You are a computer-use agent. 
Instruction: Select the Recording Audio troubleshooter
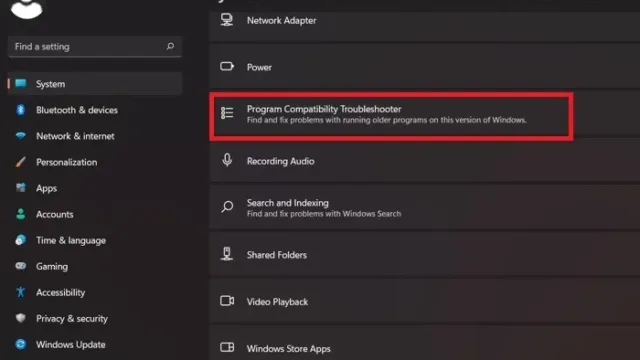tap(424, 161)
